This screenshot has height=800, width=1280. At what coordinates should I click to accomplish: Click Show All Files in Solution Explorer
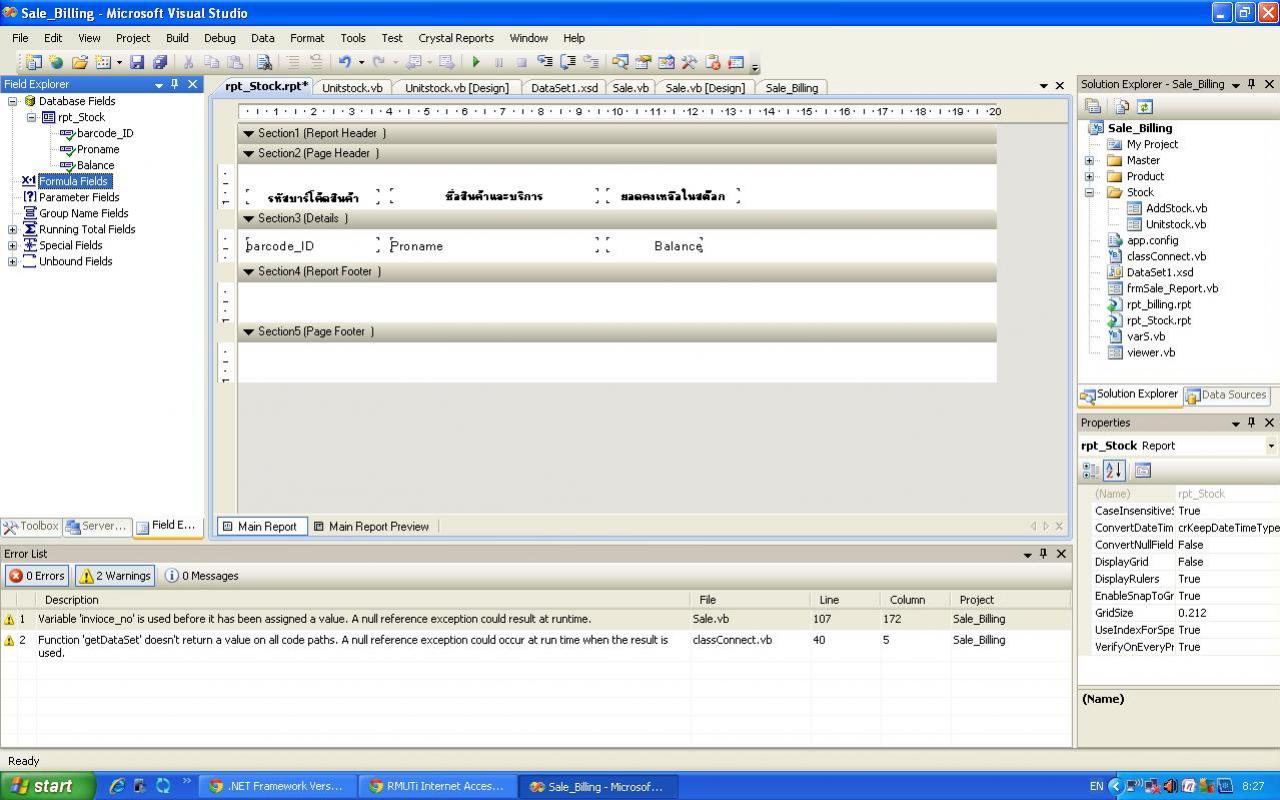click(1122, 106)
